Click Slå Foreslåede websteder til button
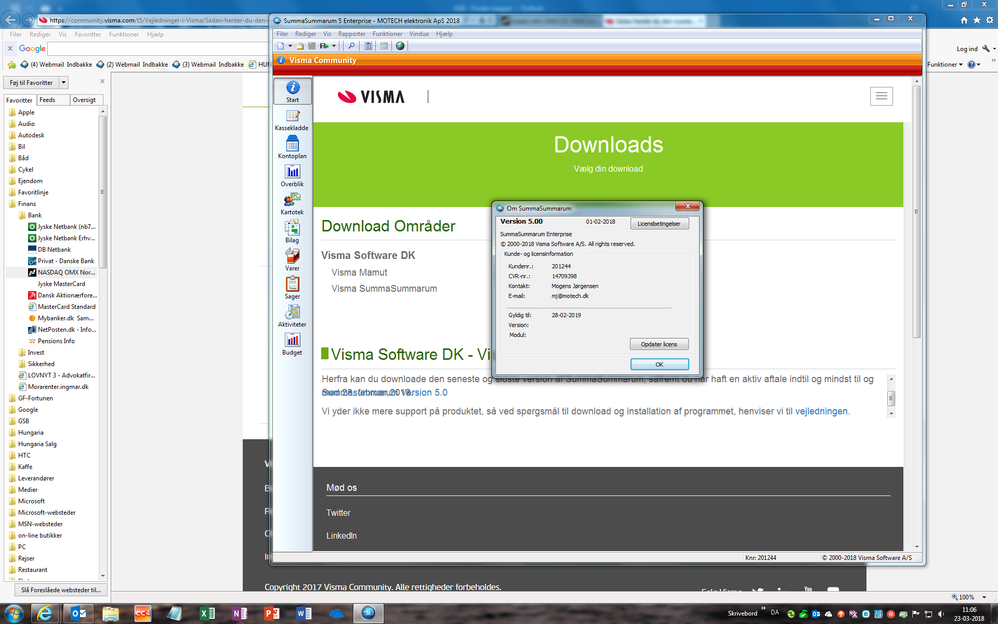The height and width of the screenshot is (624, 998). (61, 590)
